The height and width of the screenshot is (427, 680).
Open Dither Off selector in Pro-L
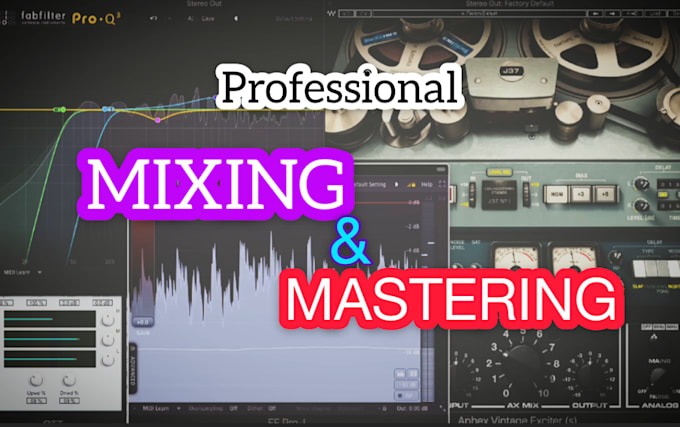(x=272, y=408)
